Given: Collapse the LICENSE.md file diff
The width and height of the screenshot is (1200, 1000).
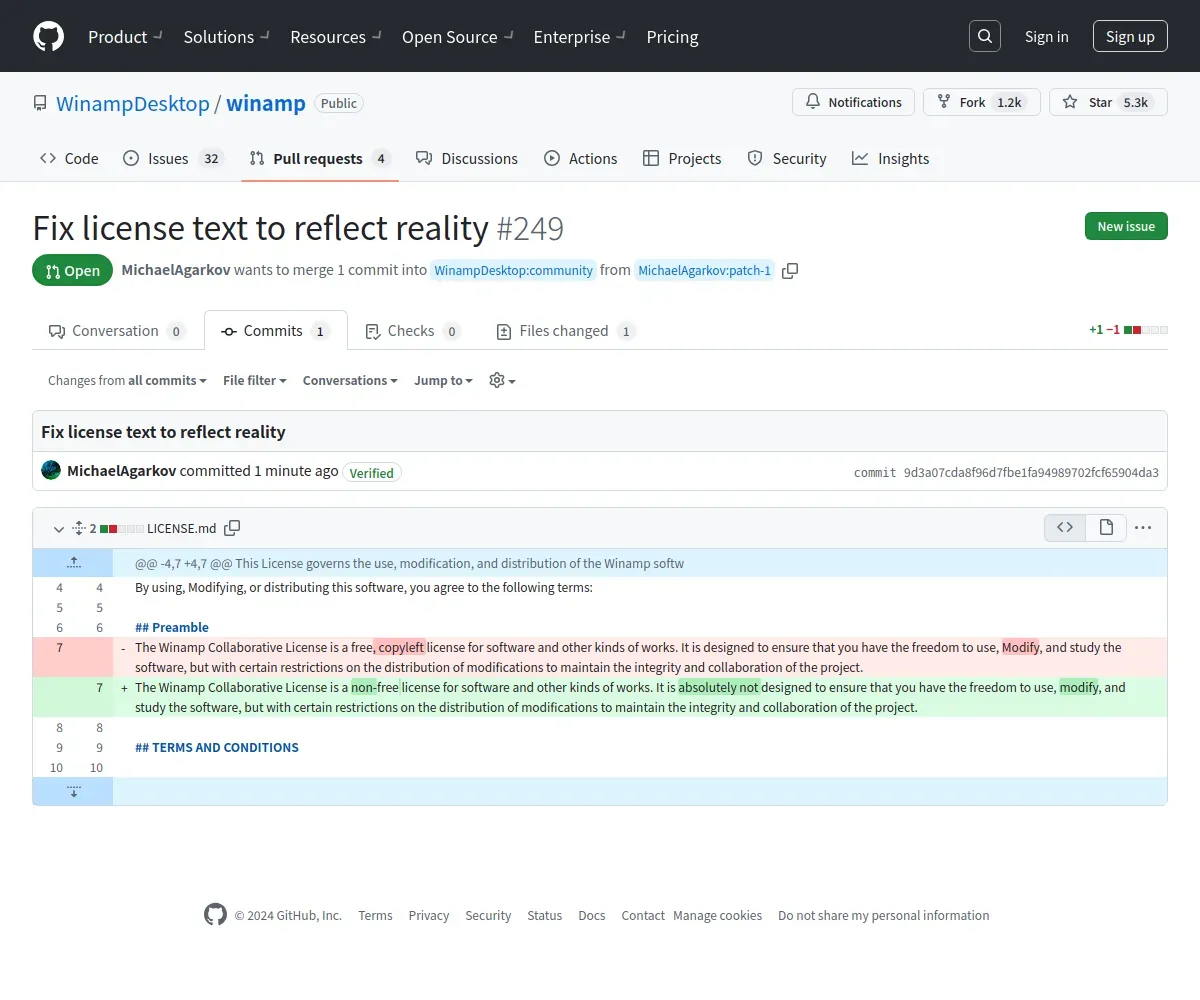Looking at the screenshot, I should click(x=58, y=528).
